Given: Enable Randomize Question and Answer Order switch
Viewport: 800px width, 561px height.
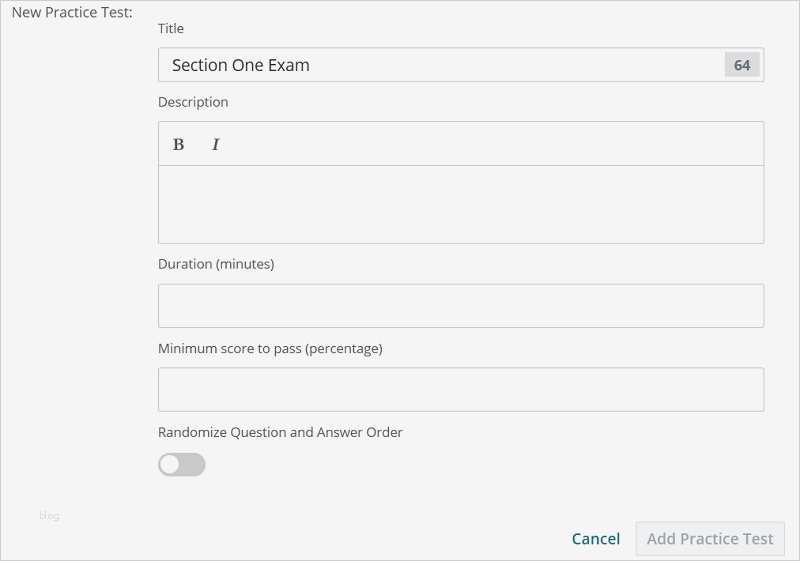Looking at the screenshot, I should click(x=182, y=464).
